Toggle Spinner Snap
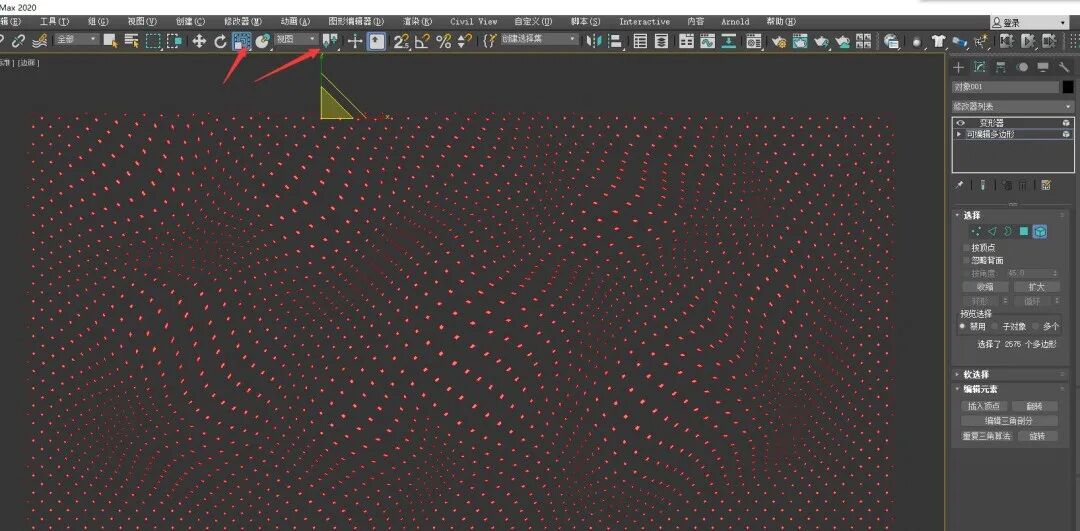The image size is (1080, 531). point(465,41)
